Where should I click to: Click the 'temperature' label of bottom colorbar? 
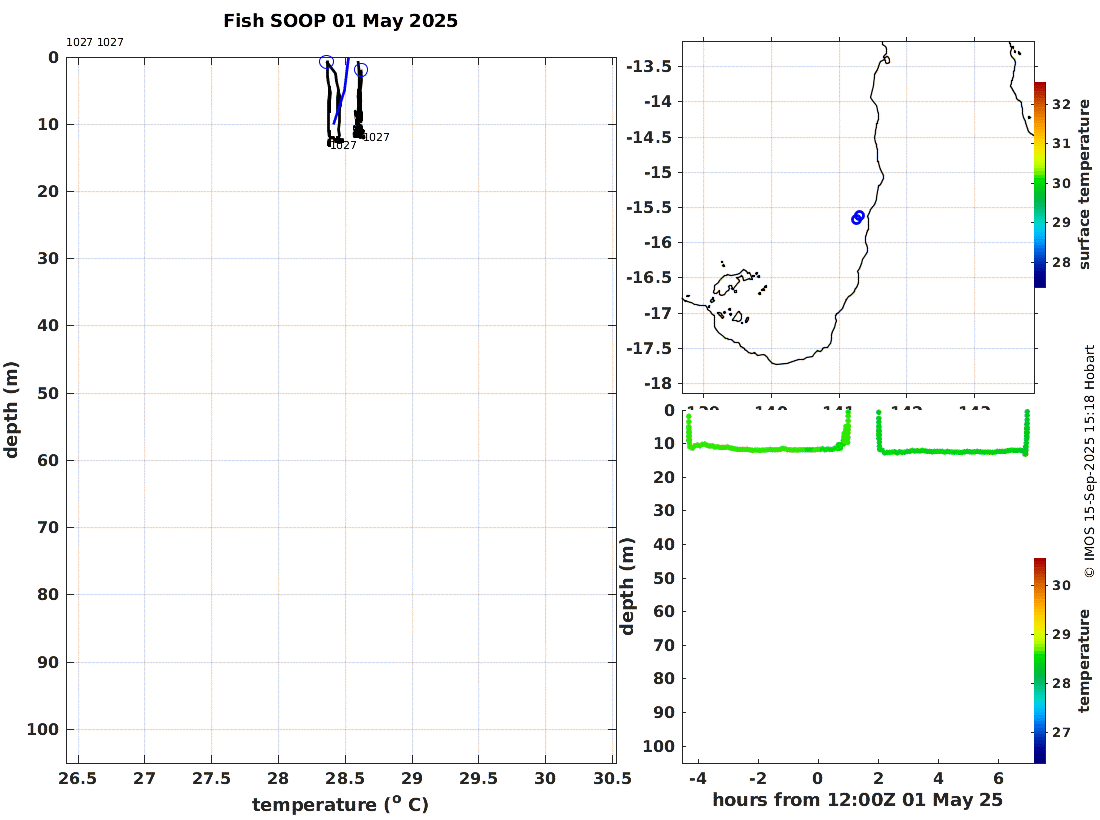(x=1085, y=660)
